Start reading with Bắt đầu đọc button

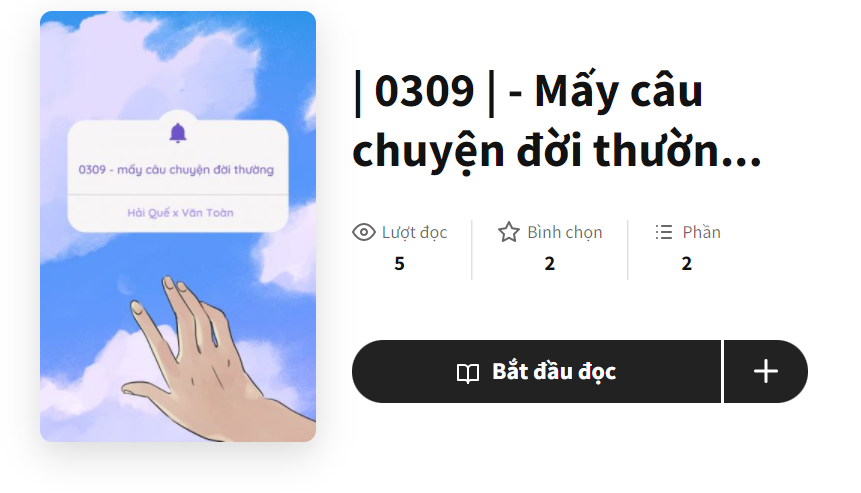(x=536, y=371)
